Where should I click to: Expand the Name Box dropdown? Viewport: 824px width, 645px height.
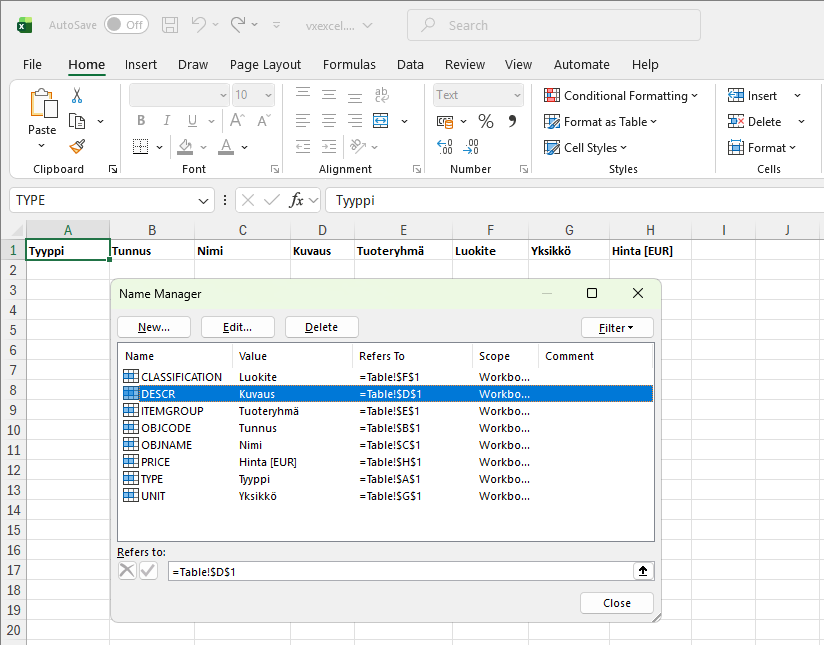click(x=203, y=201)
